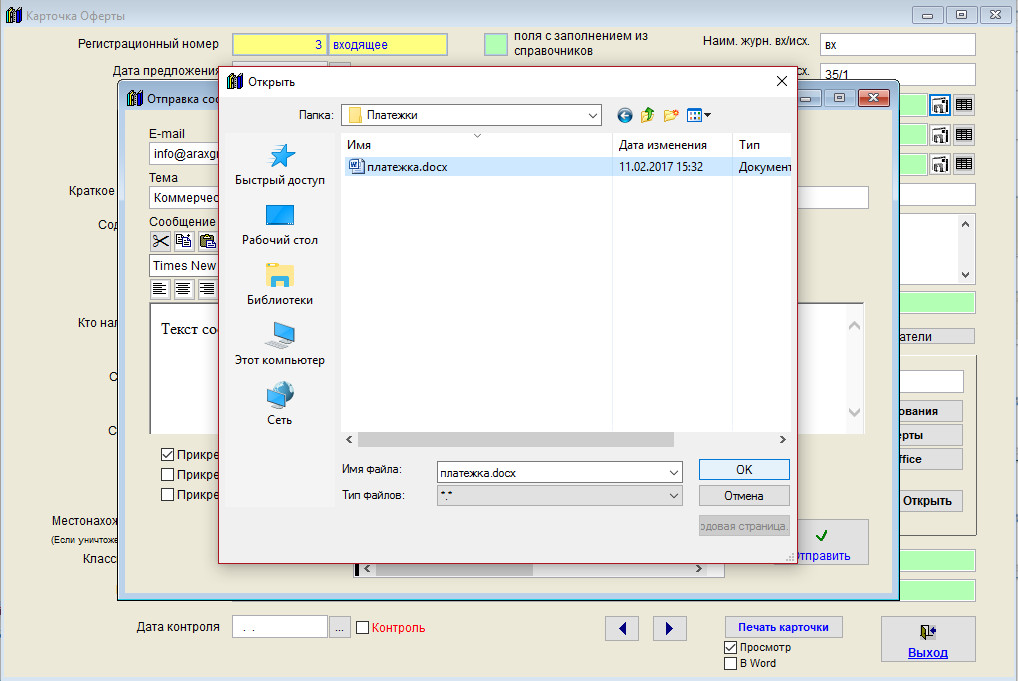Paste into message using the clipboard icon
Image resolution: width=1018 pixels, height=681 pixels.
coord(207,241)
